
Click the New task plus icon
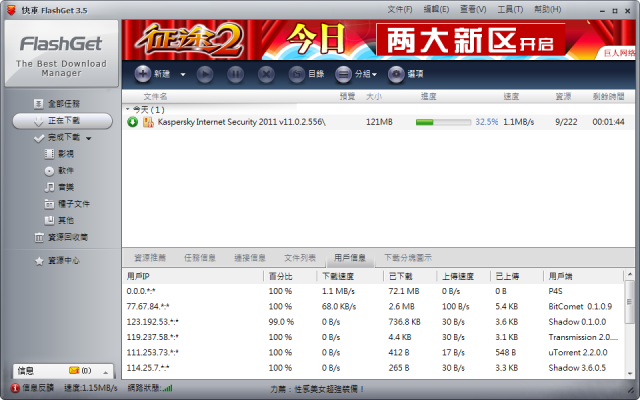[142, 74]
